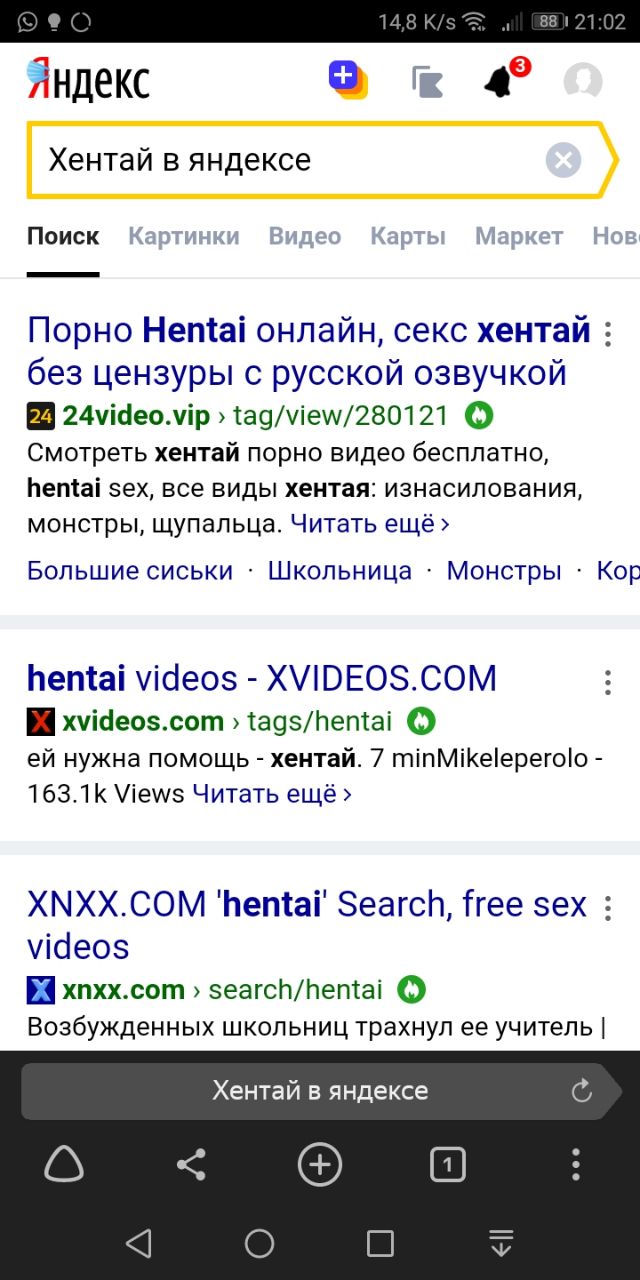Open the collections bookmark icon
Screen dimensions: 640x1280
coord(428,82)
